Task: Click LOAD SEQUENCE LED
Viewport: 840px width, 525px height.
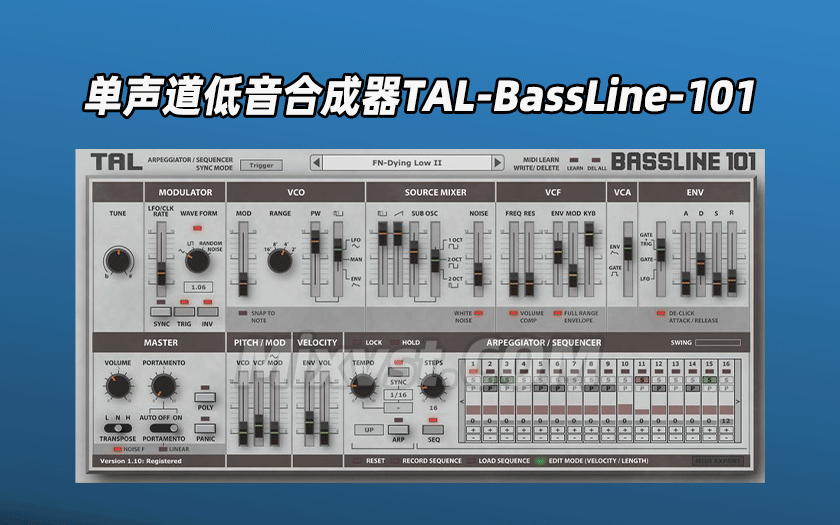Action: tap(470, 461)
